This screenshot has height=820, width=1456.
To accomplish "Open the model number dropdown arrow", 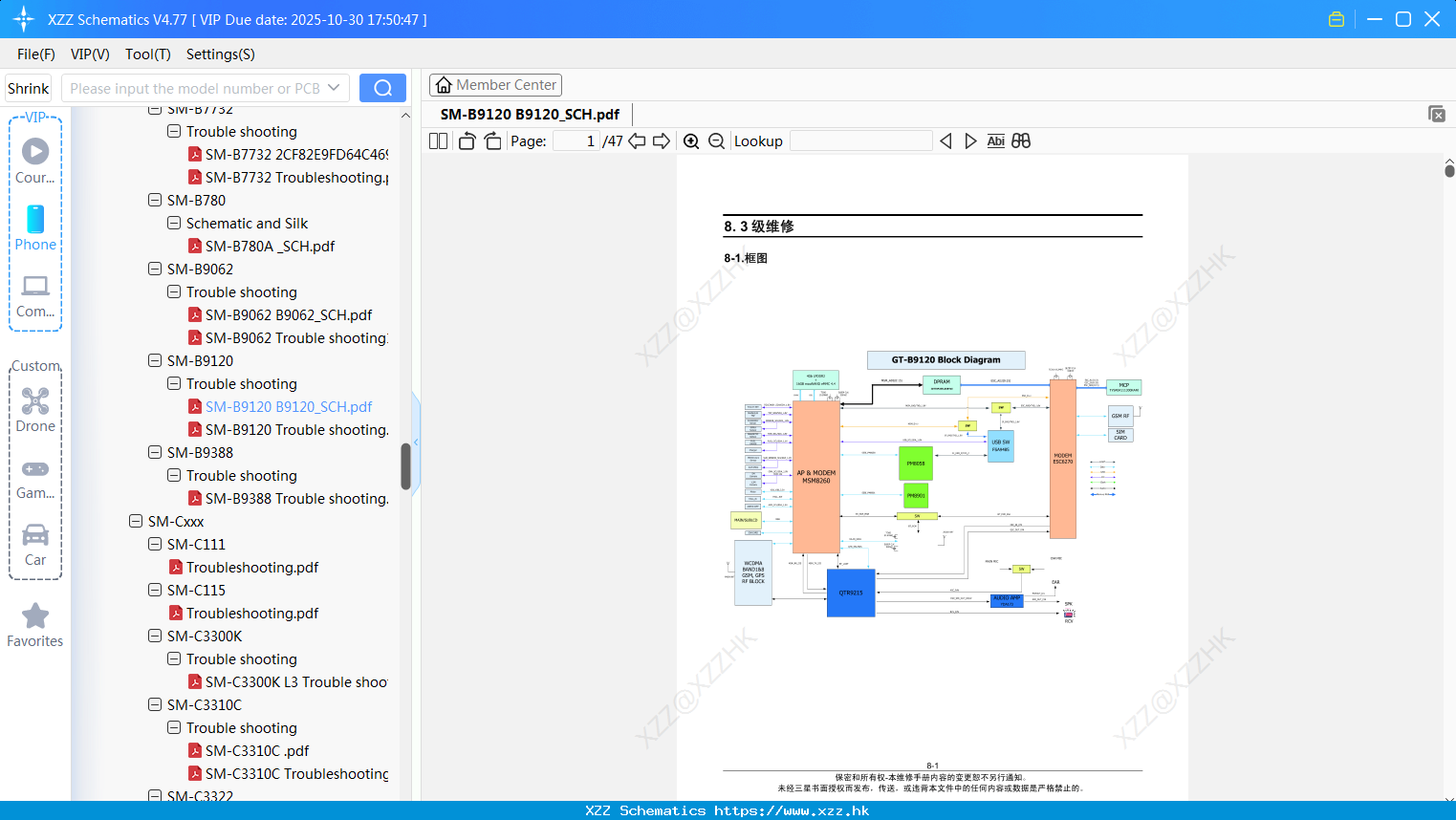I will coord(334,88).
